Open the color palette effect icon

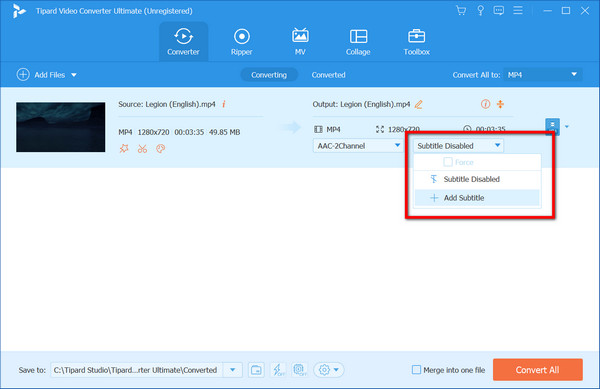click(x=161, y=148)
